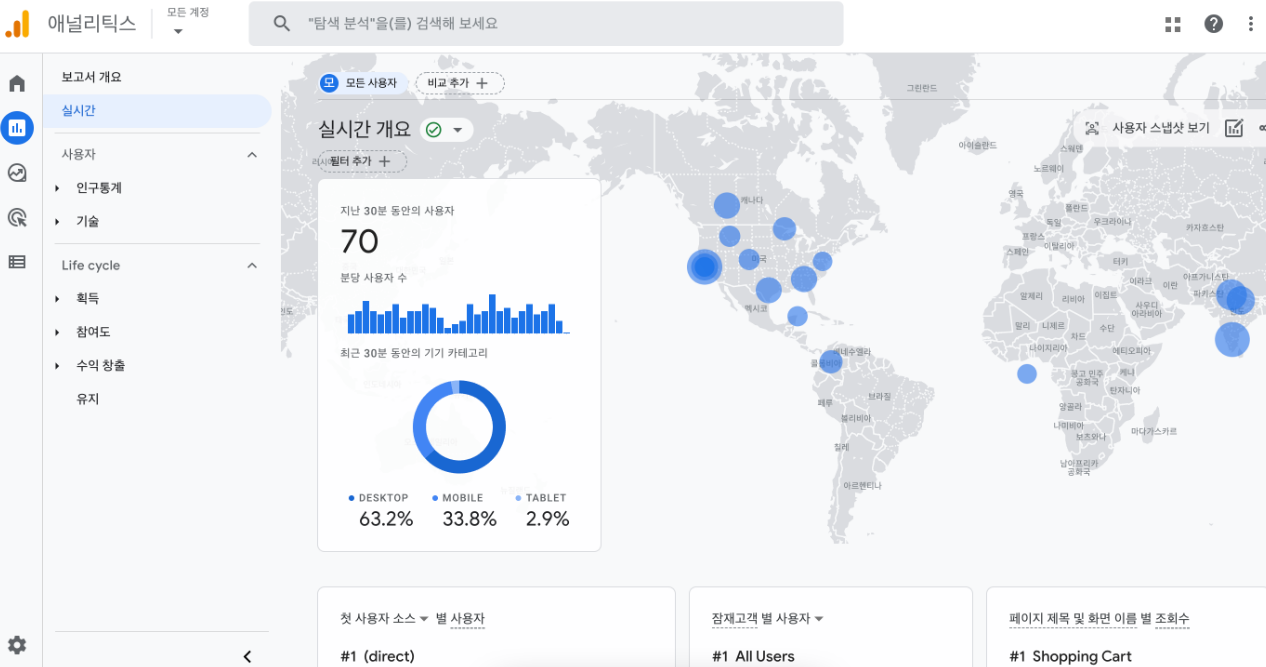
Task: Open the Home icon in left rail
Action: tap(17, 84)
